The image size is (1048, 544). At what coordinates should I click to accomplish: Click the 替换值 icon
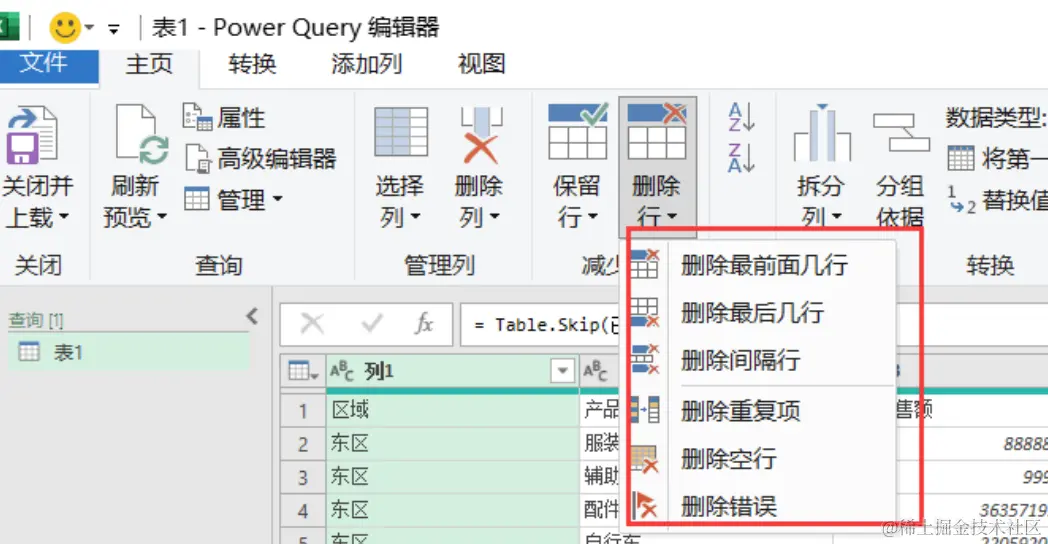coord(961,200)
